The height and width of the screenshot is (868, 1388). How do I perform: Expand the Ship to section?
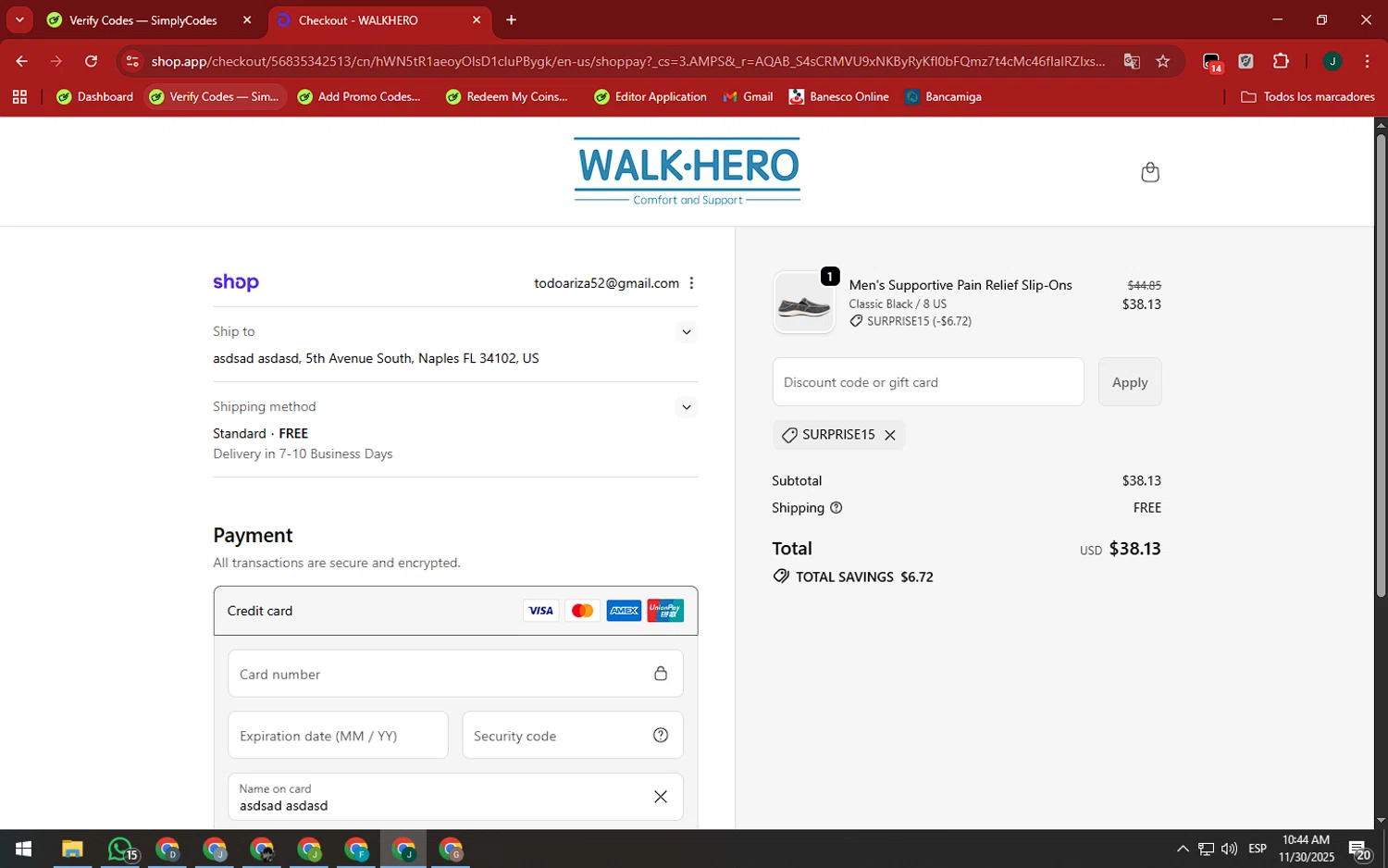coord(686,332)
